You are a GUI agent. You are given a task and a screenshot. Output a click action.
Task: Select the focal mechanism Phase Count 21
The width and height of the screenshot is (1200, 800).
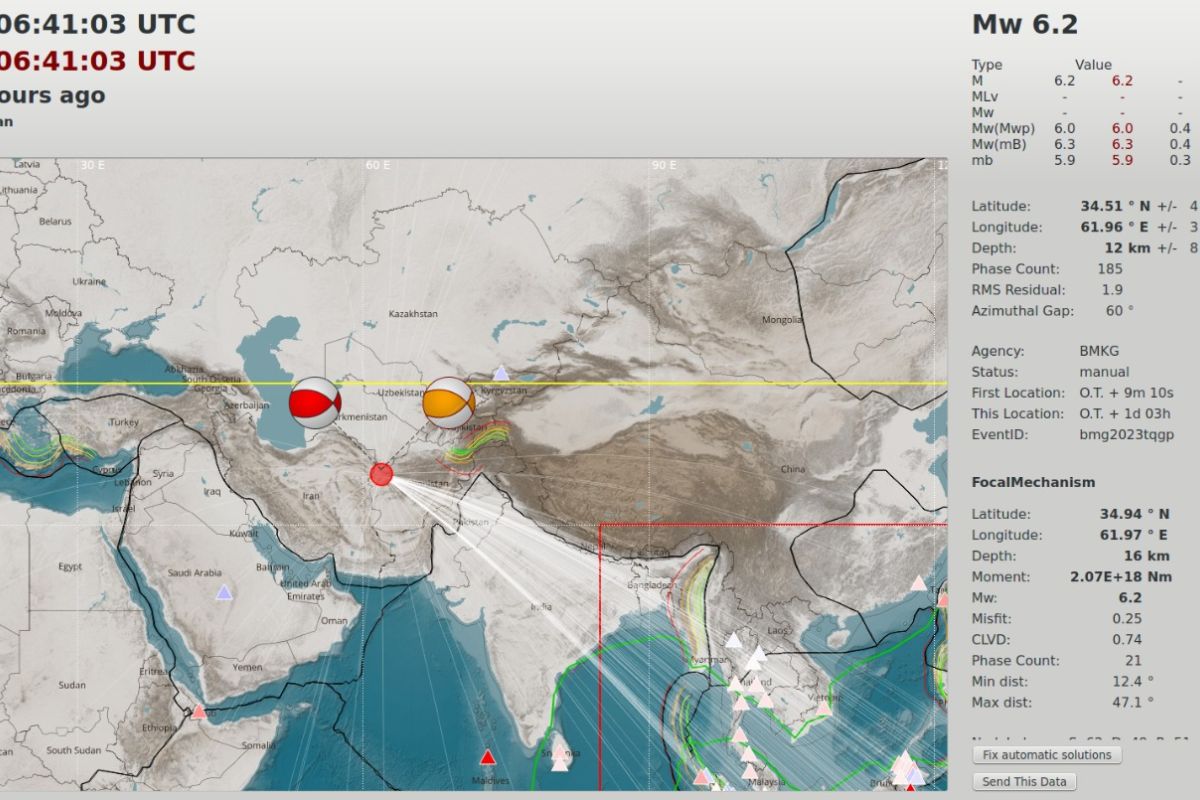pyautogui.click(x=1133, y=661)
